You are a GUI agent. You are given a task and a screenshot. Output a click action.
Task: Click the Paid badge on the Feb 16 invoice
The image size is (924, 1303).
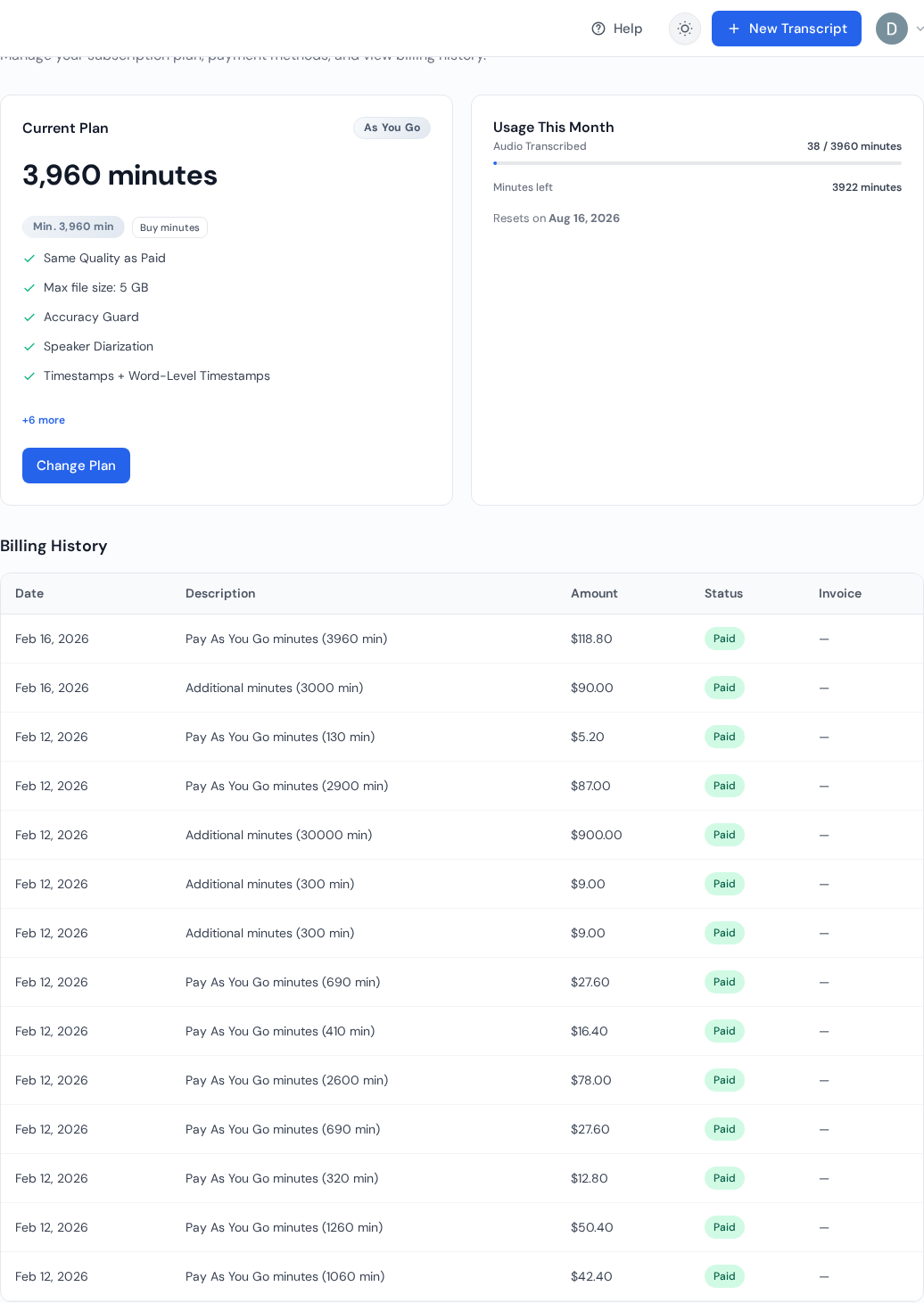[x=723, y=639]
